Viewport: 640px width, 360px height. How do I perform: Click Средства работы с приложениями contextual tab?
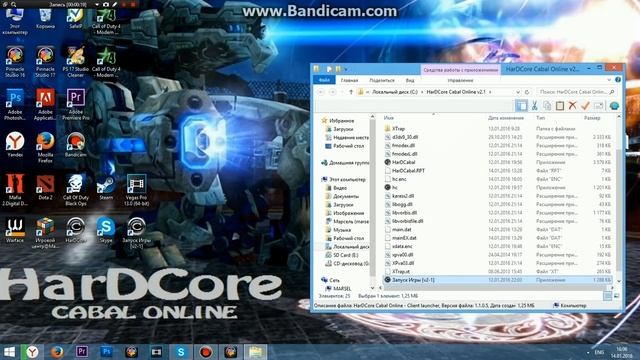[460, 70]
